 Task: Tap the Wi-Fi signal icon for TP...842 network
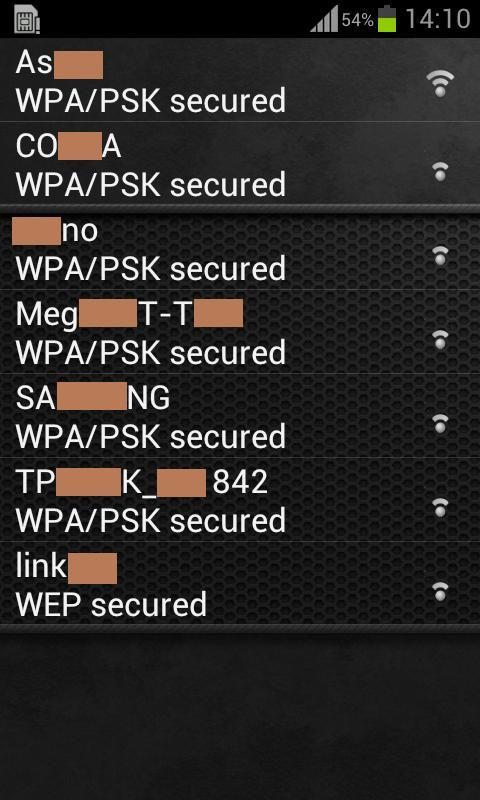[x=440, y=508]
